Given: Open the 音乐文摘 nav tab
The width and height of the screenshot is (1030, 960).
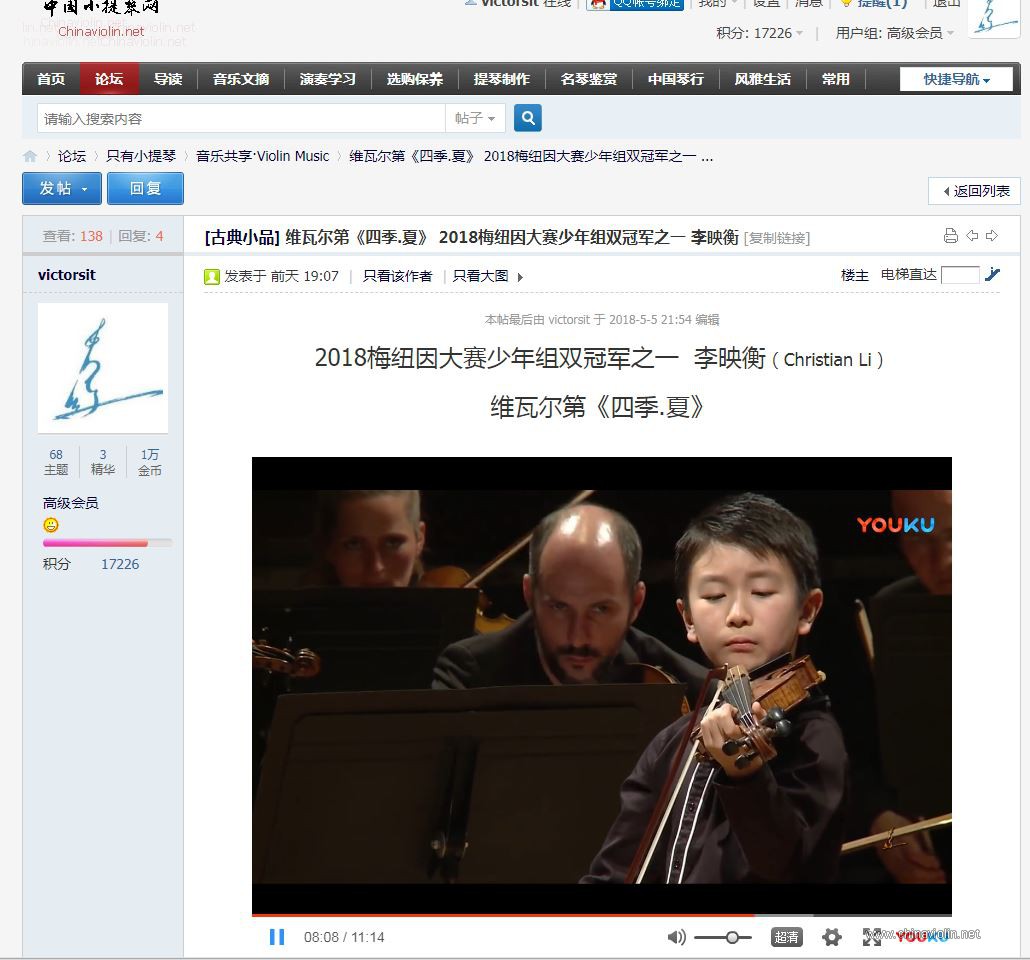Looking at the screenshot, I should click(240, 80).
